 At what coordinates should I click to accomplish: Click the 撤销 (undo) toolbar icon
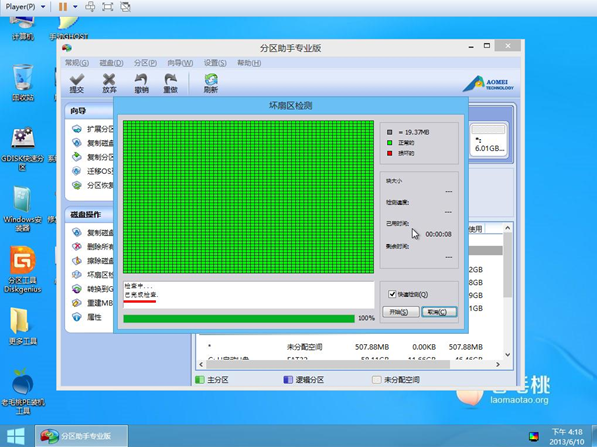tap(141, 83)
